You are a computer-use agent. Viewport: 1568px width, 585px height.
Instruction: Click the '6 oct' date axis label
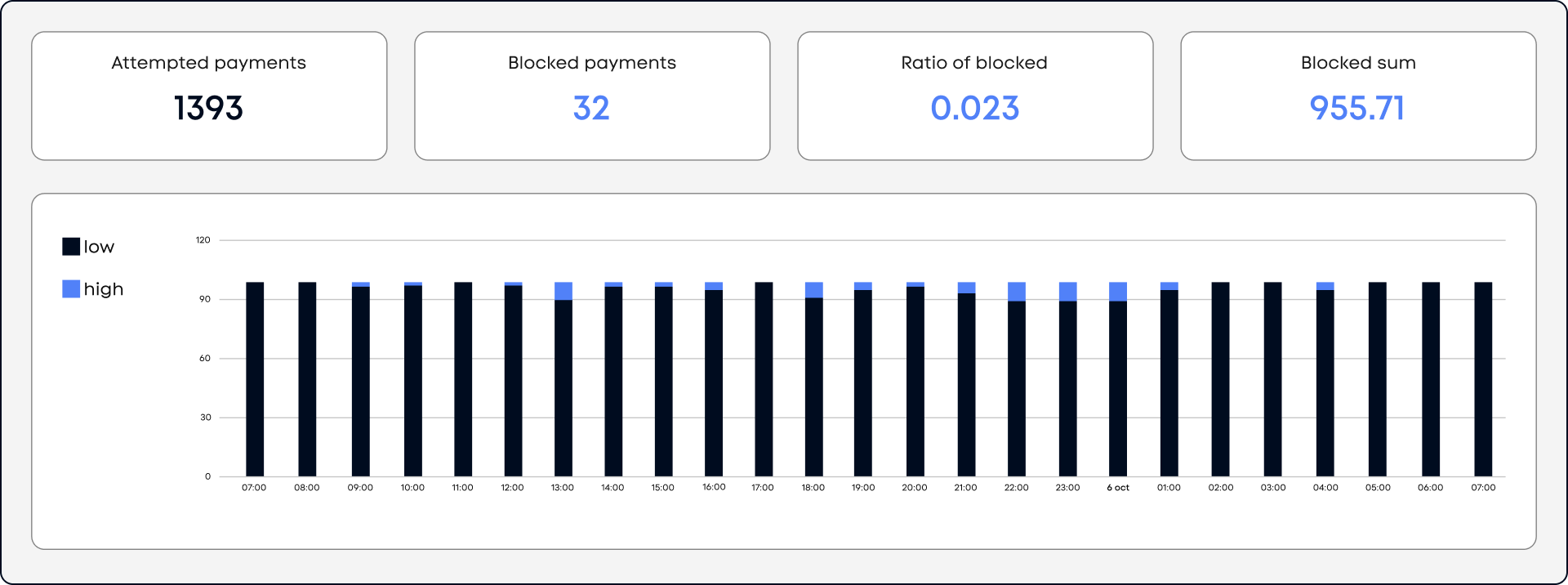1118,488
